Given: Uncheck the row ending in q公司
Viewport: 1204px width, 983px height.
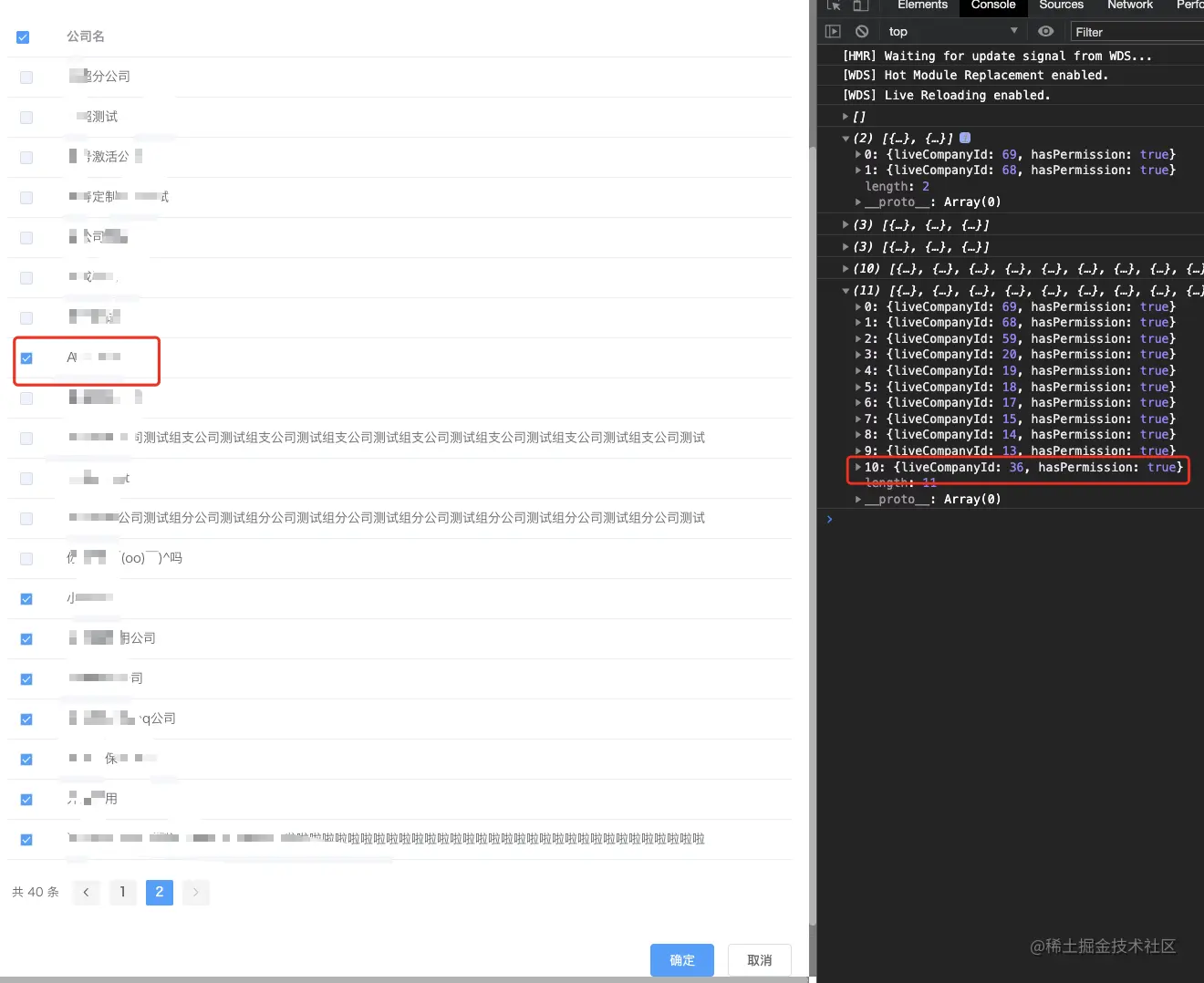Looking at the screenshot, I should [x=26, y=719].
